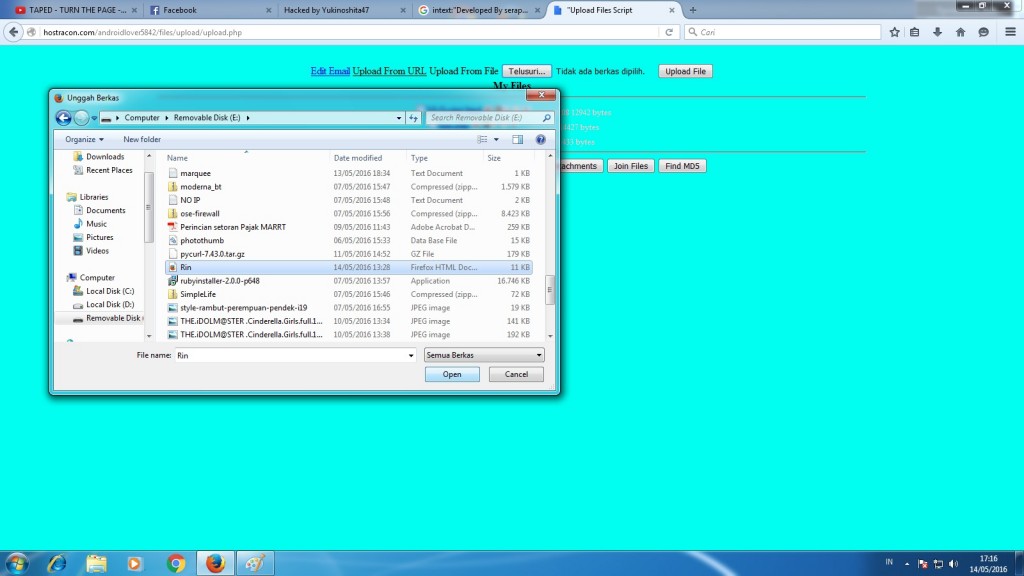Click Computer in the breadcrumb path
The height and width of the screenshot is (576, 1024).
click(x=142, y=118)
